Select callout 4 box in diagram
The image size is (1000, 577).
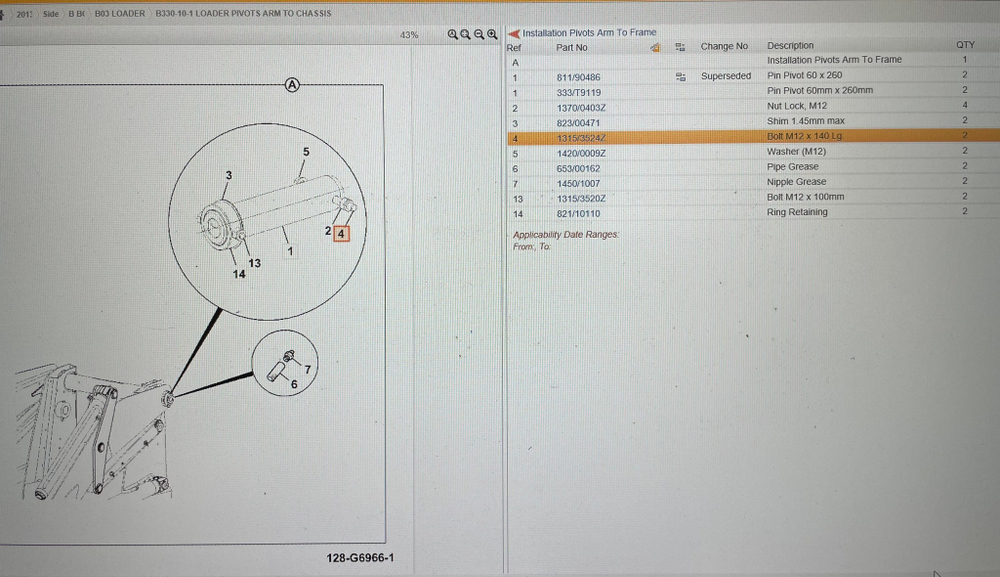[341, 234]
